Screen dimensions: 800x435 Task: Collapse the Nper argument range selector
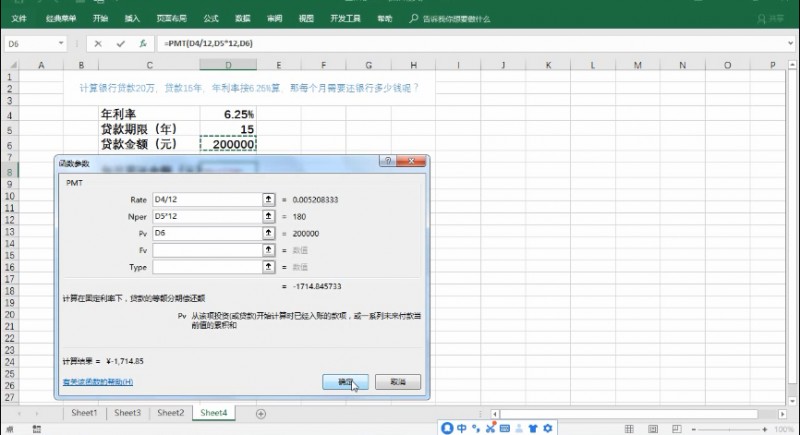268,216
